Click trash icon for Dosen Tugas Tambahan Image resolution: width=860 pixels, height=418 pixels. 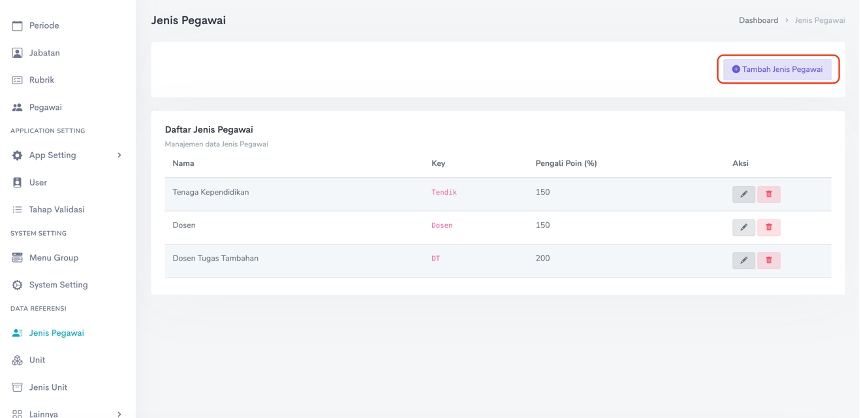point(768,261)
